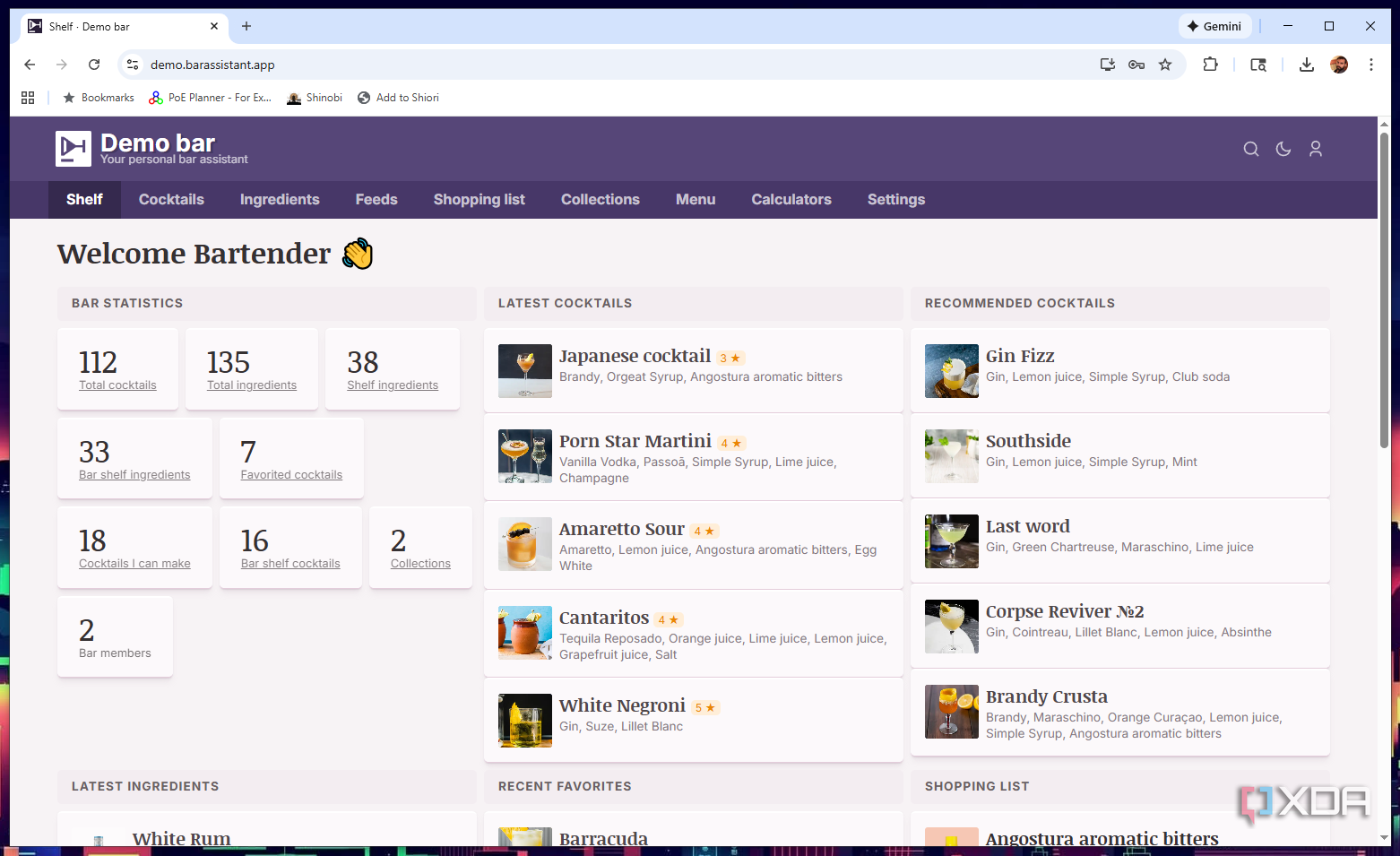Click the Total cocktails statistic link
The image size is (1400, 856).
point(117,385)
